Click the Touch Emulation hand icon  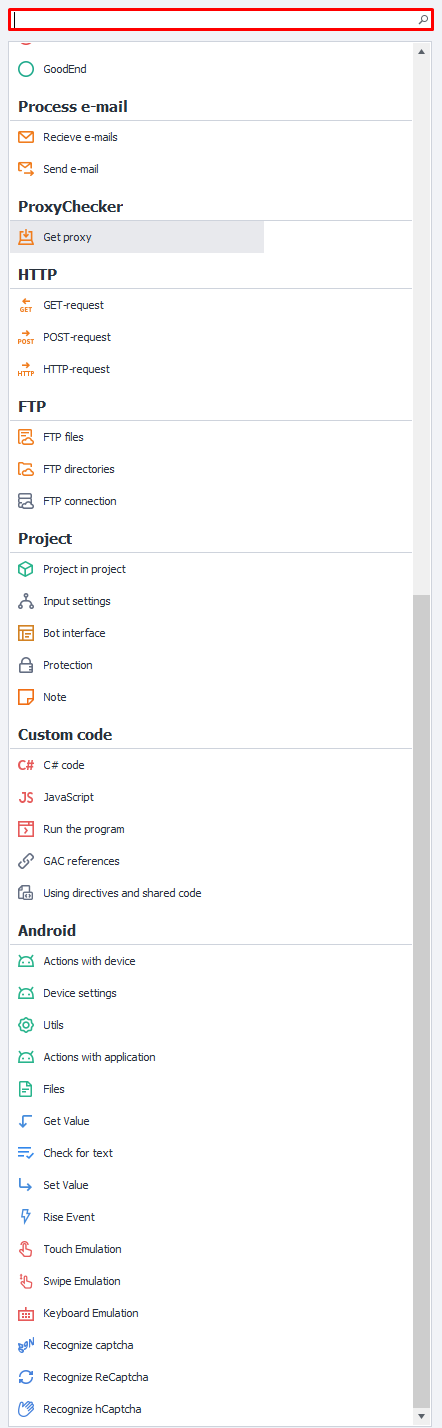click(x=26, y=1249)
